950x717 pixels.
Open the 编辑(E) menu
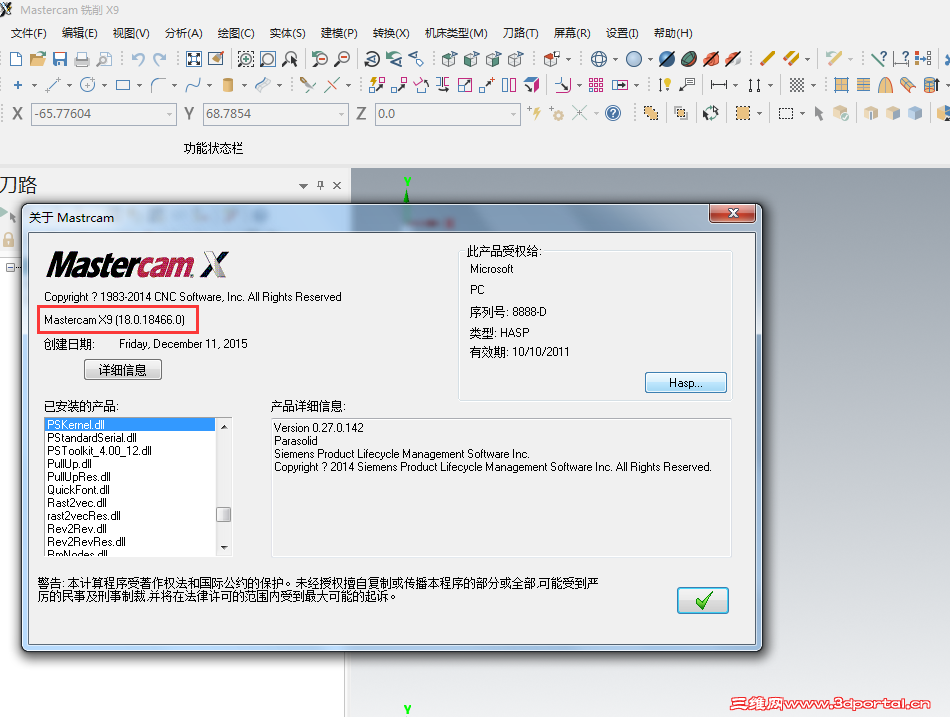tap(79, 33)
